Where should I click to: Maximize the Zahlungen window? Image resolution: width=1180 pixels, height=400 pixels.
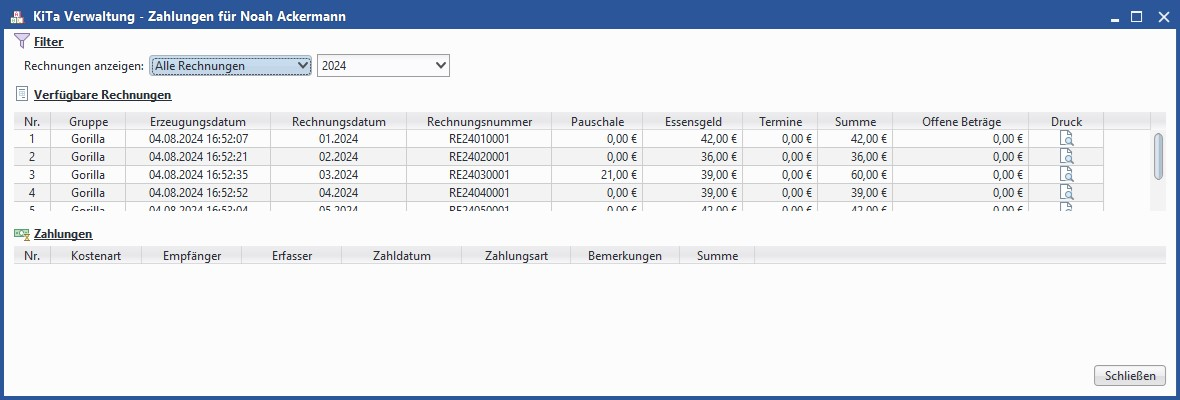click(1136, 17)
